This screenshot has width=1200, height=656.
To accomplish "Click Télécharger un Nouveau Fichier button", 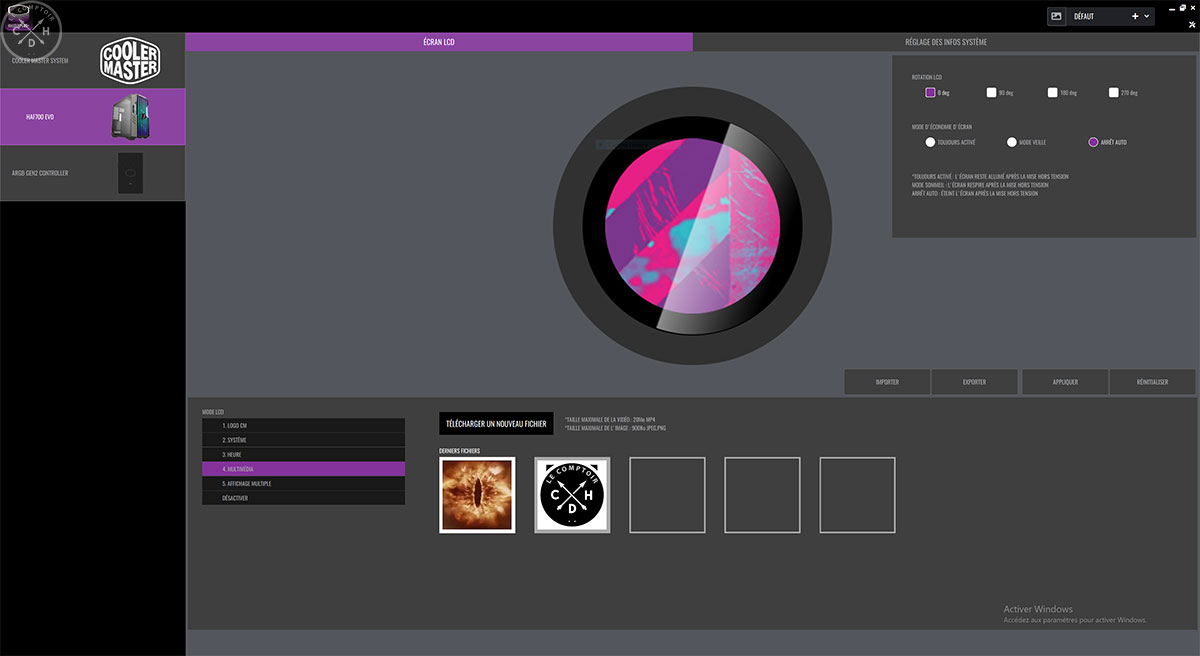I will click(x=495, y=423).
